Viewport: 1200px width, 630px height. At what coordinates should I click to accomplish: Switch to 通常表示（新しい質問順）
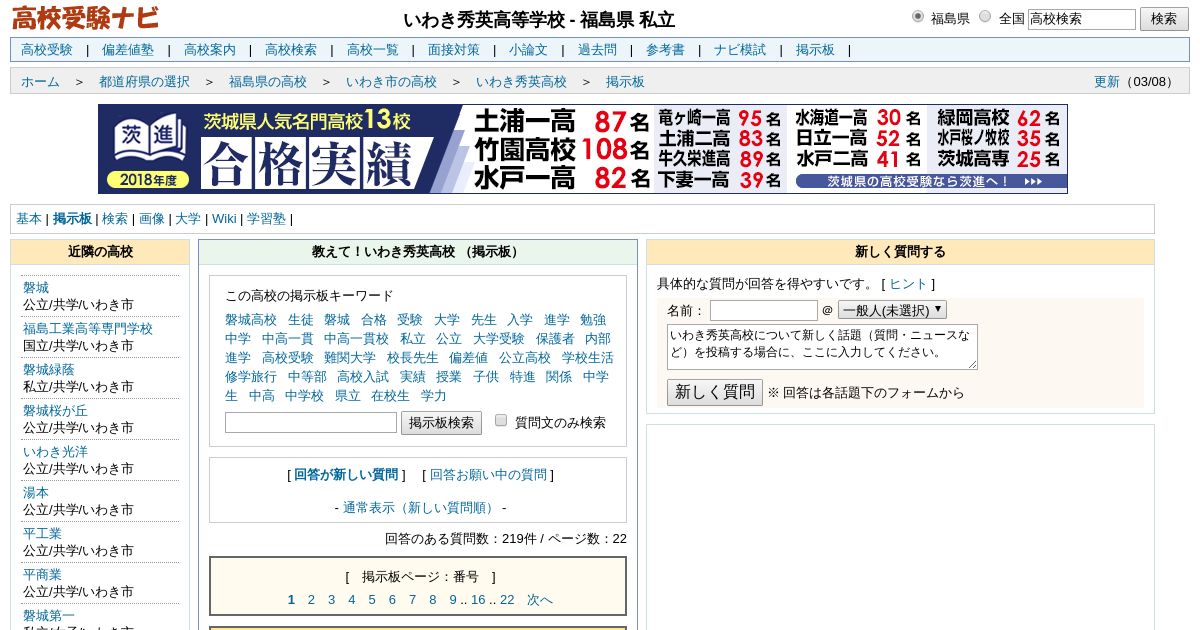[420, 508]
